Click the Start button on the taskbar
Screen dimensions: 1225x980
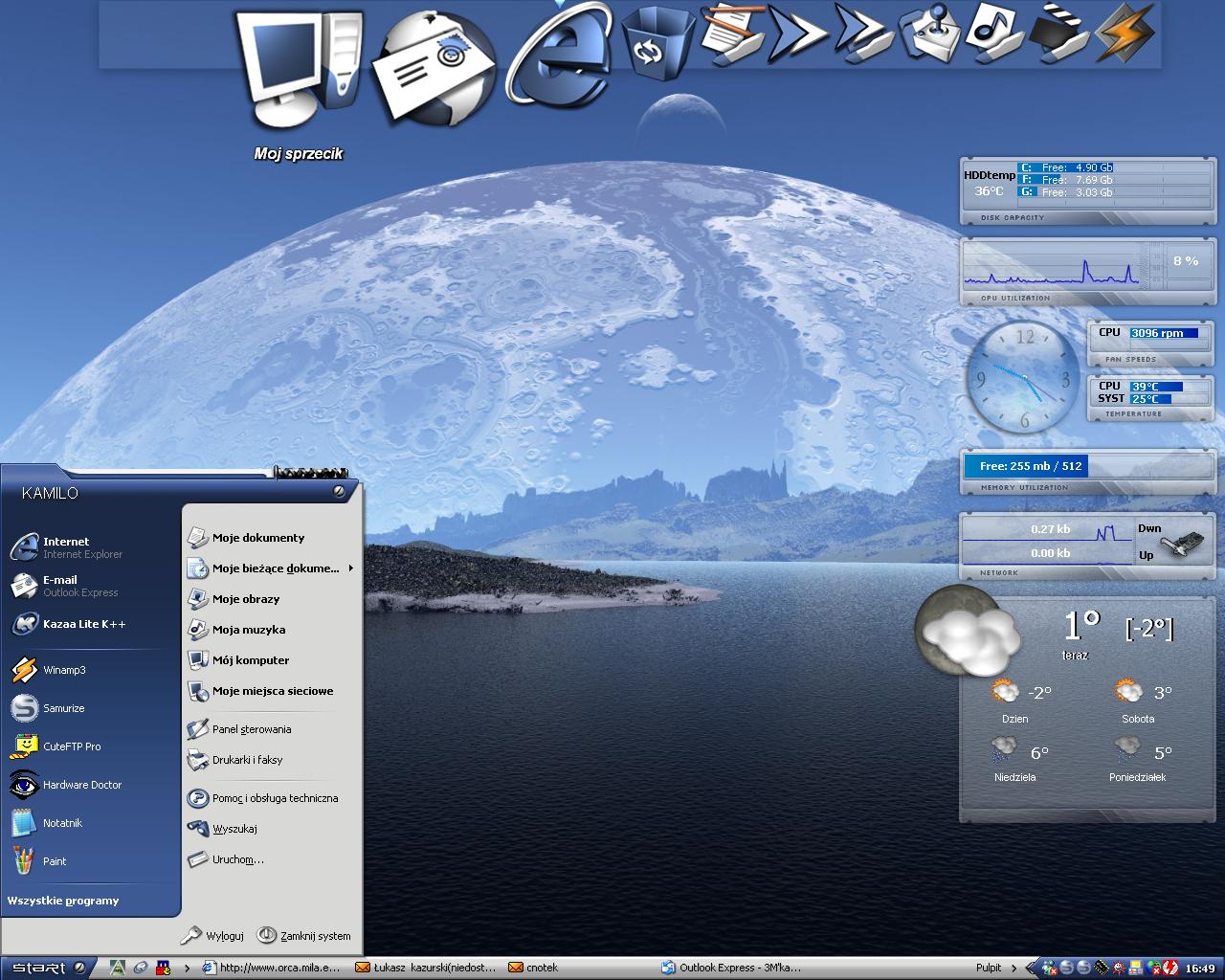(x=46, y=968)
